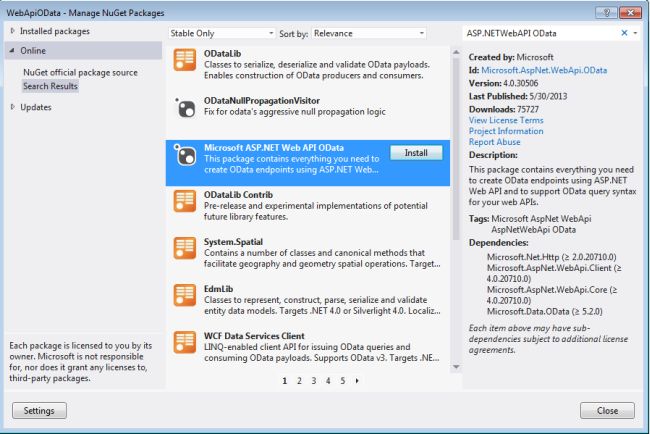Screen dimensions: 650x434
Task: Collapse the Online section
Action: tap(12, 51)
